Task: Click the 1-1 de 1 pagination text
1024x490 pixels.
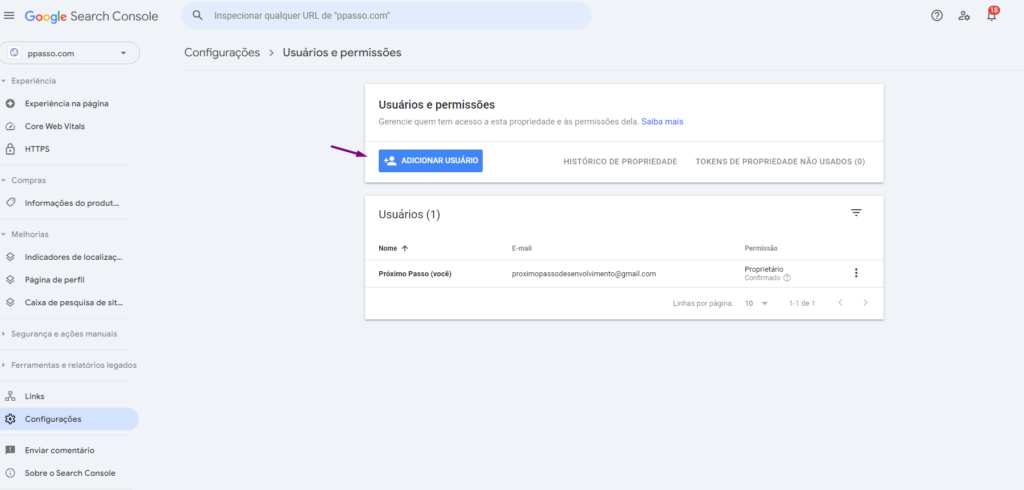Action: click(x=801, y=303)
